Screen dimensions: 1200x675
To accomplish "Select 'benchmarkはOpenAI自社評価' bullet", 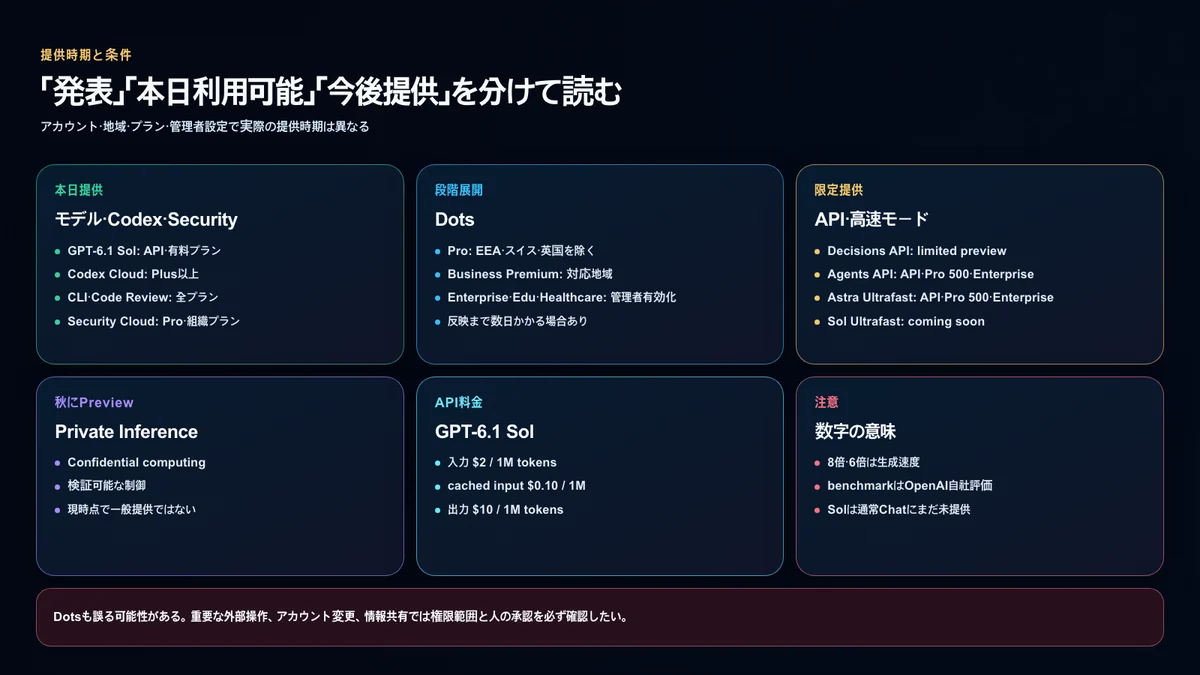I will 910,486.
